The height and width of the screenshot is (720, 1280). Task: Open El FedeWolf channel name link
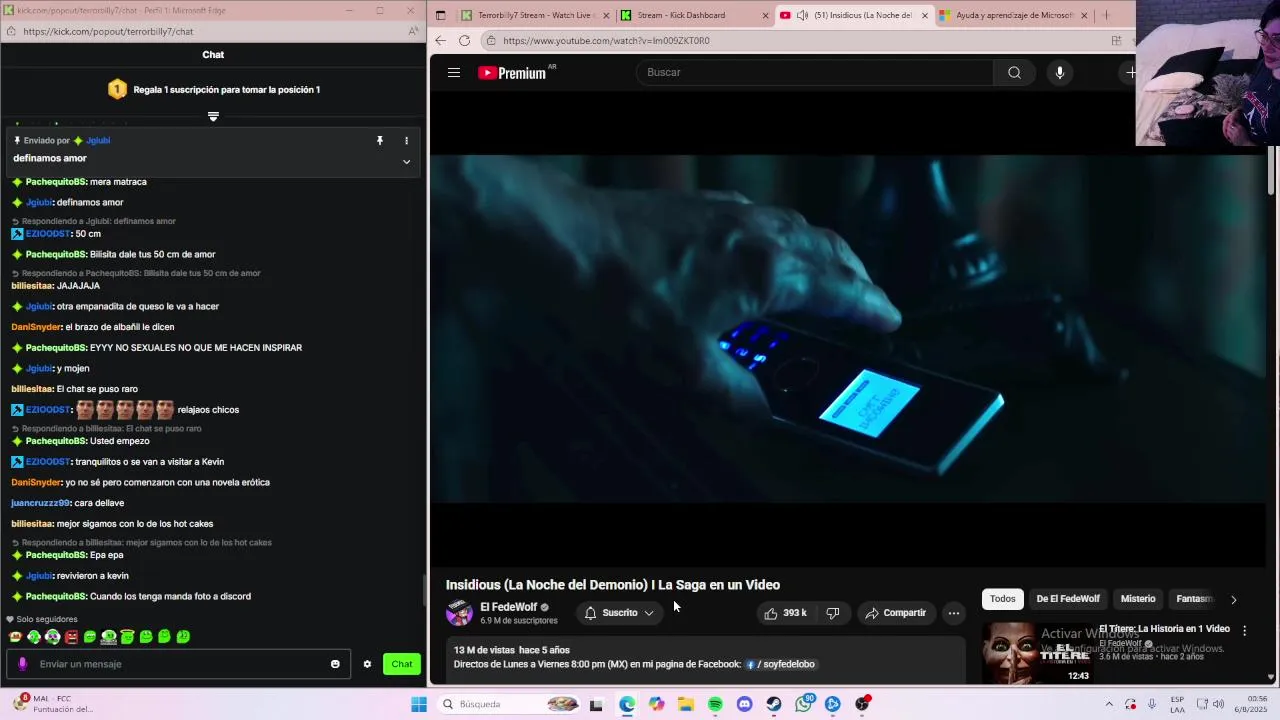point(509,607)
